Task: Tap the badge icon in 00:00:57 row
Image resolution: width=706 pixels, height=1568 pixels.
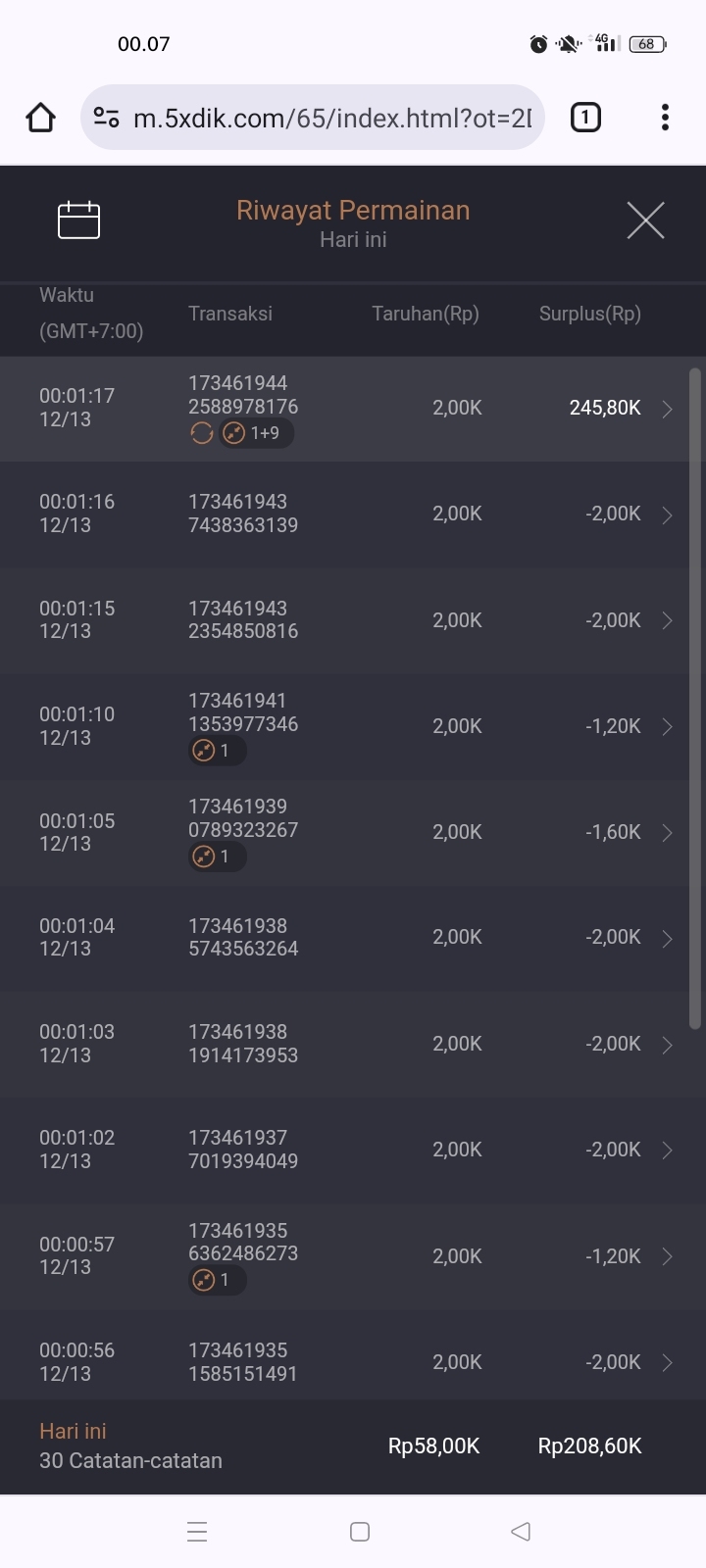Action: pyautogui.click(x=204, y=1280)
